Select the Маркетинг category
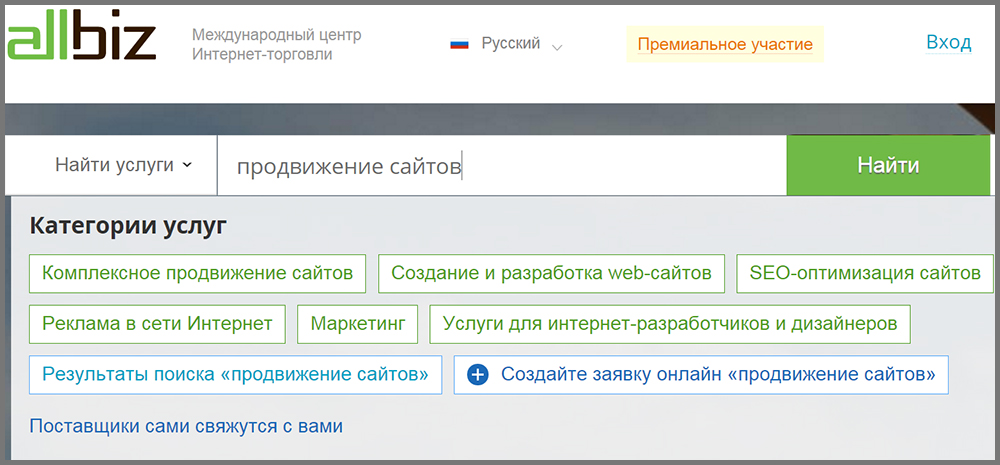Viewport: 1000px width, 465px height. (x=358, y=324)
